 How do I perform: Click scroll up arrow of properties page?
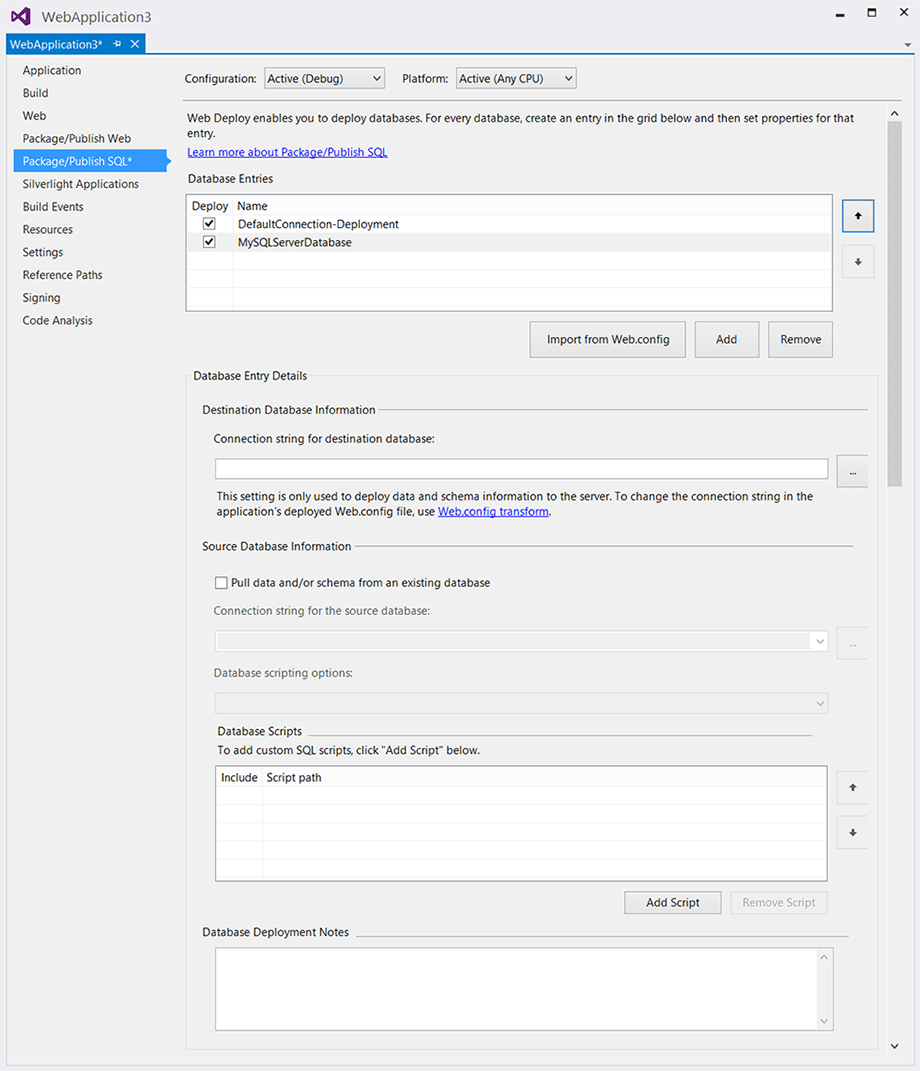click(x=895, y=113)
